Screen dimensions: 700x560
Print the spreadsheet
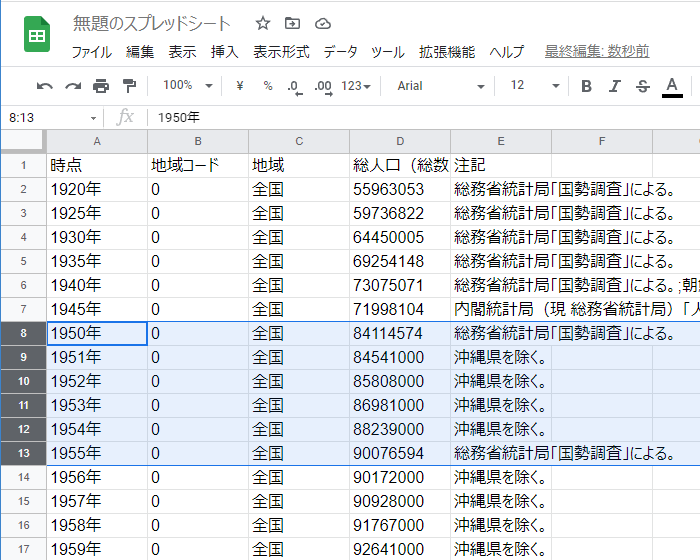pos(101,86)
